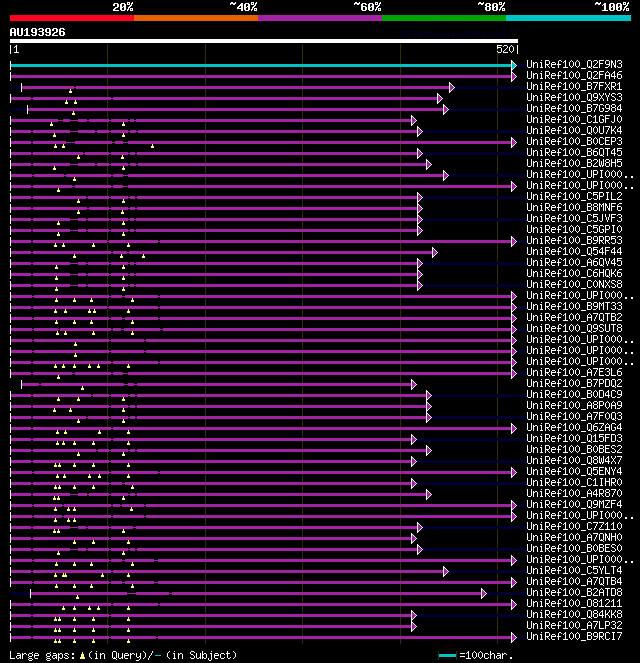Select the UniRef100_A7E3L6 hit
The image size is (640, 663).
point(574,372)
